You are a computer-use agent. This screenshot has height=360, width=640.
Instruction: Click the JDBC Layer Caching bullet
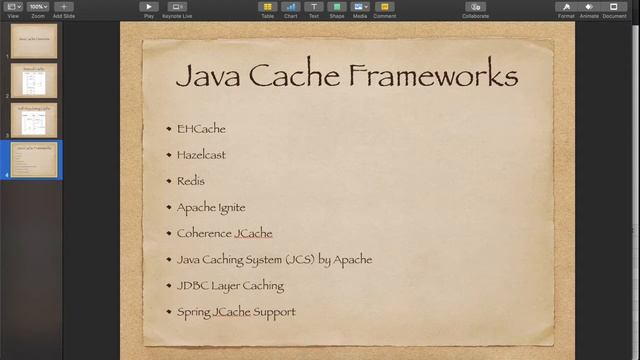[230, 286]
